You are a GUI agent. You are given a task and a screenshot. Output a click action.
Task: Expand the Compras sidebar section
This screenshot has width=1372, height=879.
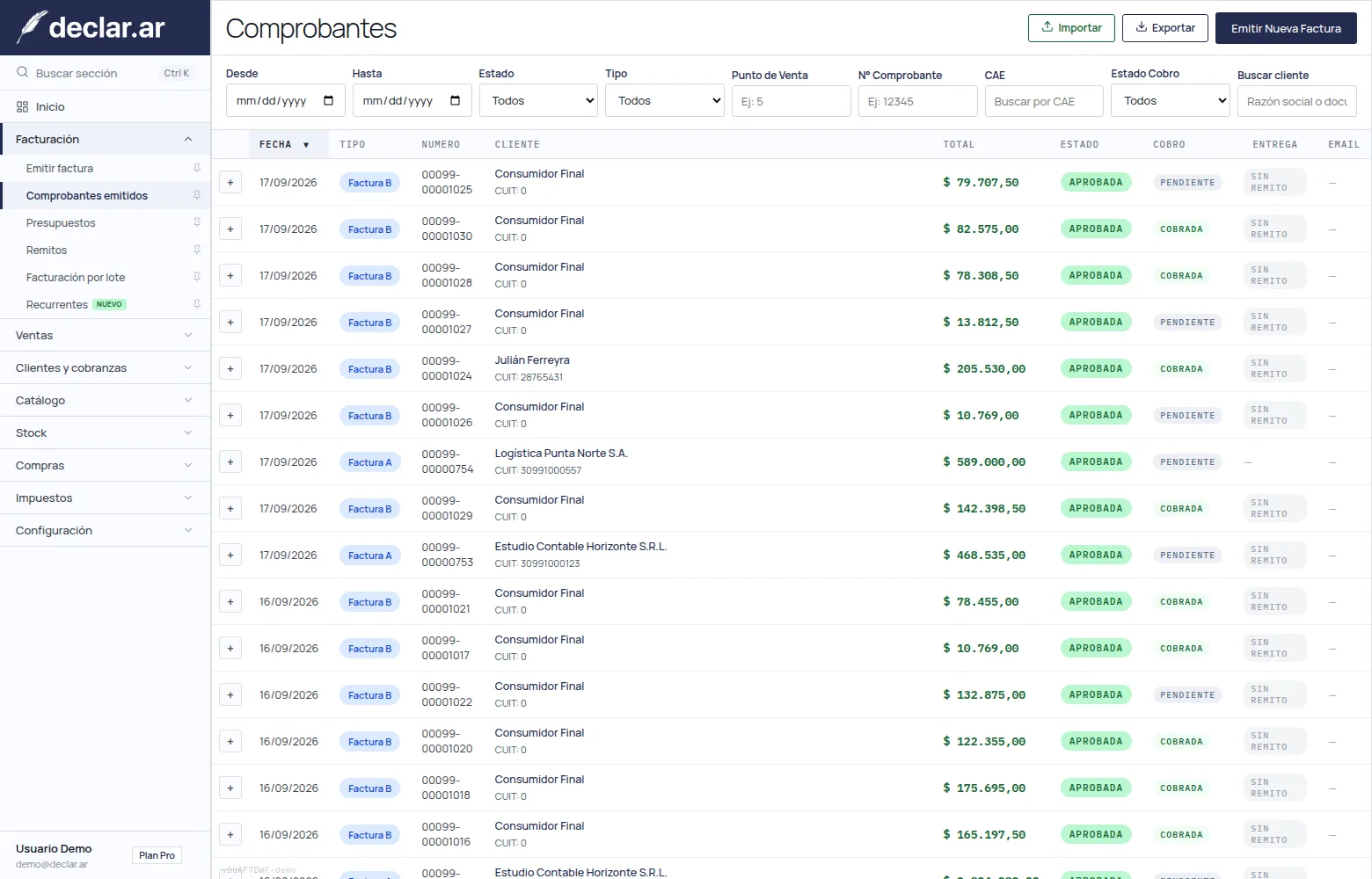click(x=106, y=465)
